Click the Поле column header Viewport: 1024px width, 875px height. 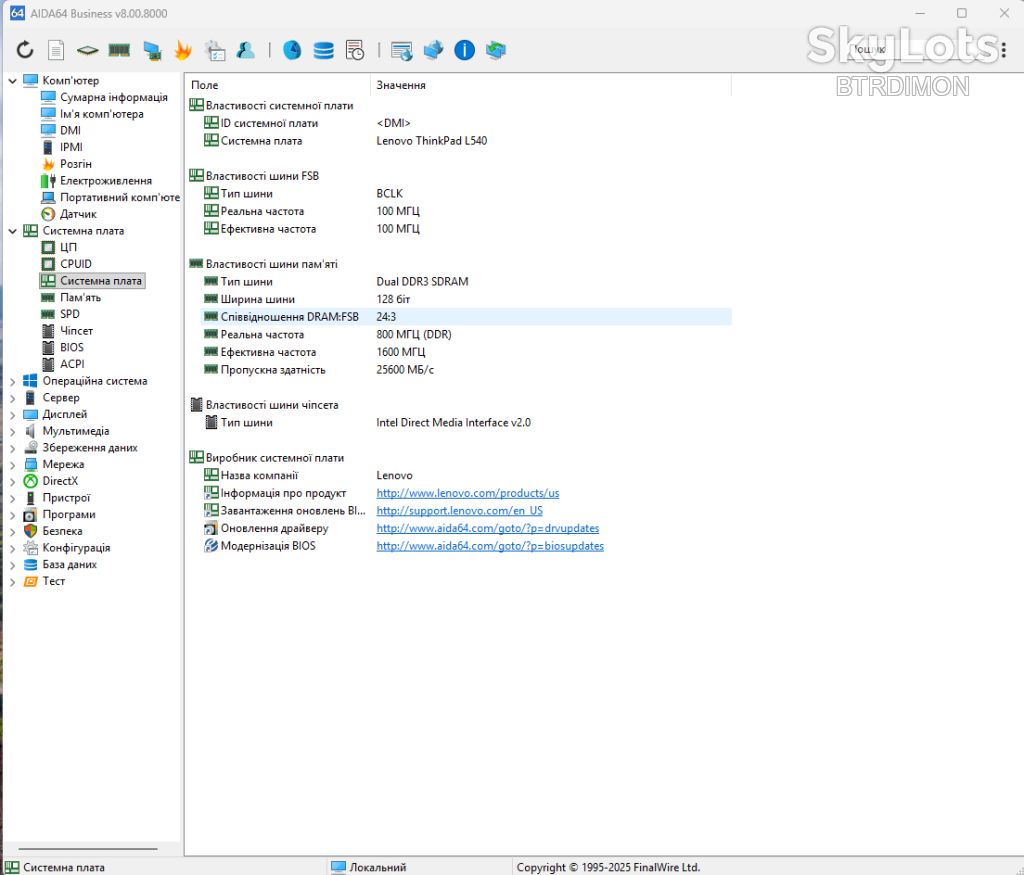click(x=278, y=85)
